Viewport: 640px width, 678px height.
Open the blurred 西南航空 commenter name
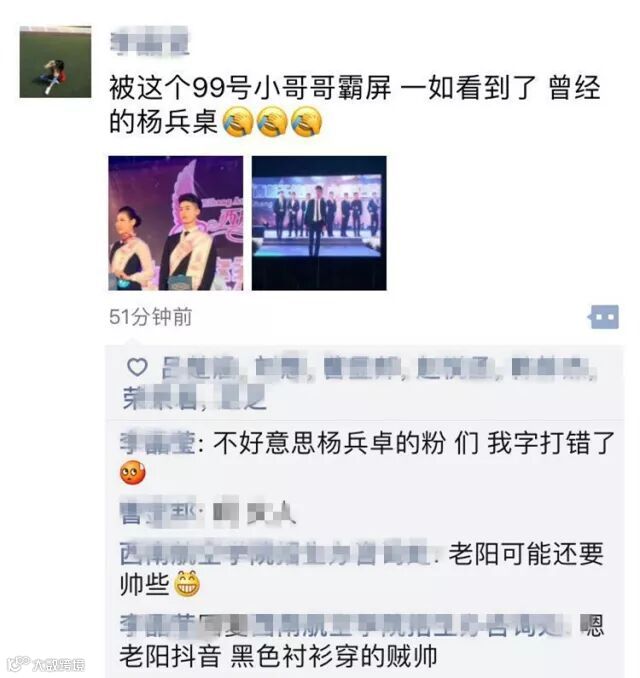[275, 553]
